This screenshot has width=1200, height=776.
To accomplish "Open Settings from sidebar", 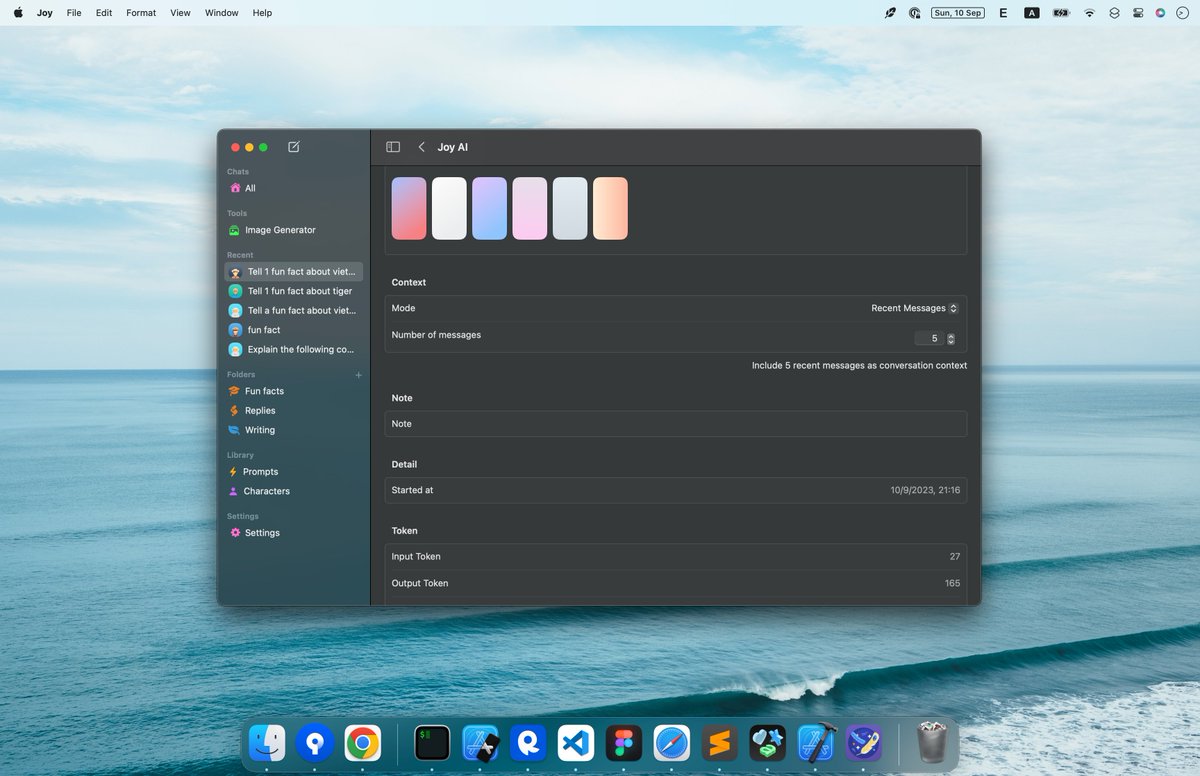I will coord(294,533).
